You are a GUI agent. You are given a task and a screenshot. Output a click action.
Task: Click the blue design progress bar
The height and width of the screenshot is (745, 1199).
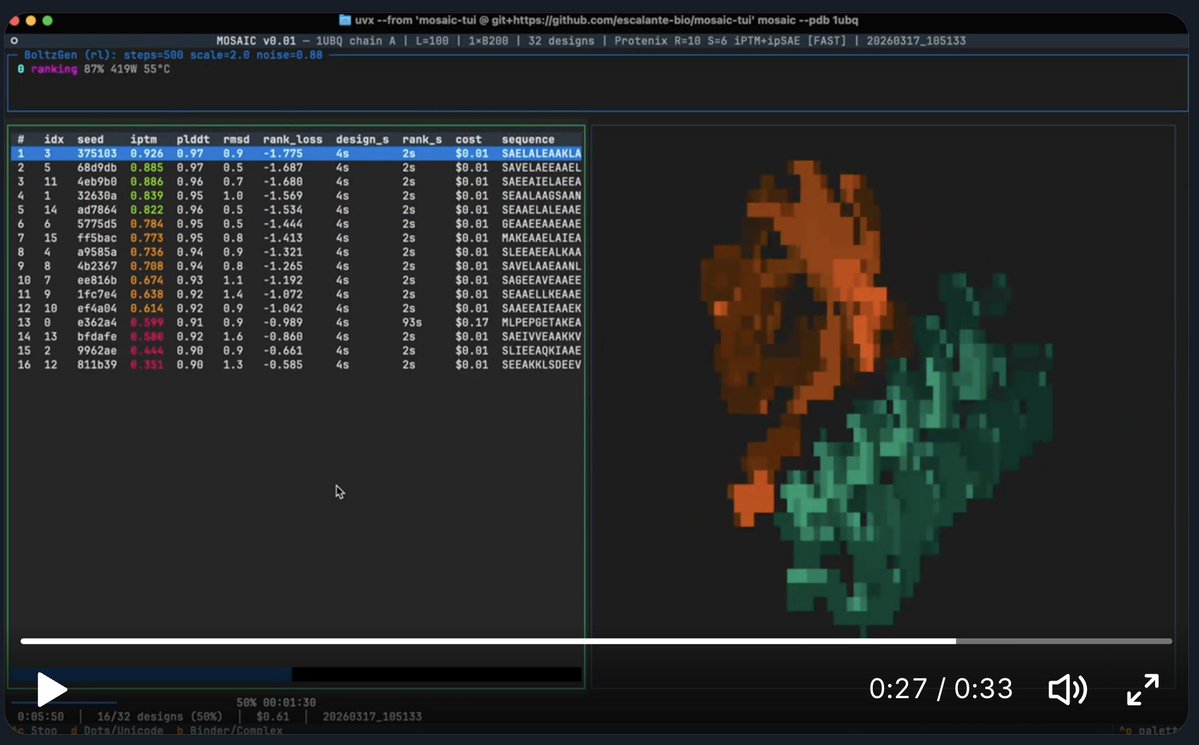pyautogui.click(x=151, y=675)
